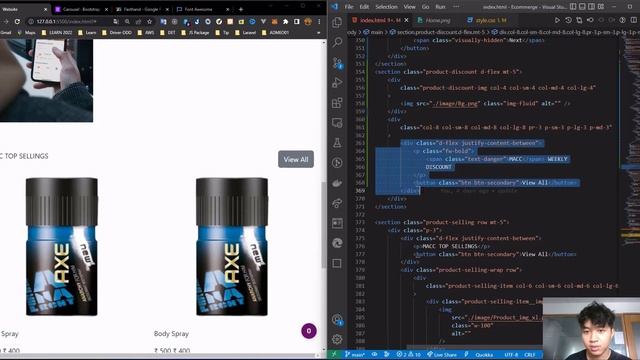640x360 pixels.
Task: Open the Search view in VS Code
Action: (x=337, y=42)
